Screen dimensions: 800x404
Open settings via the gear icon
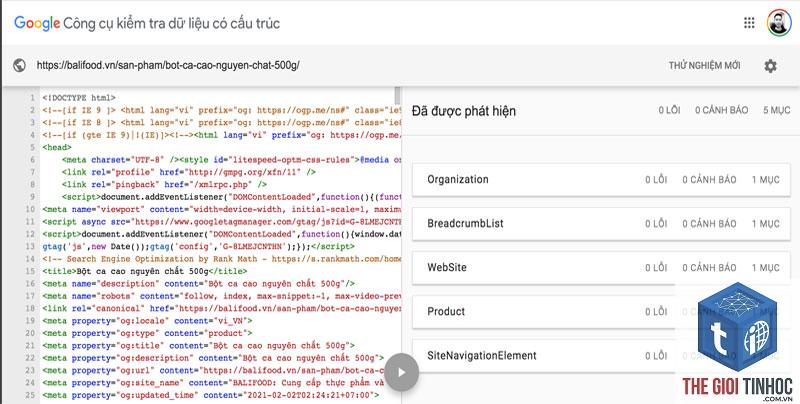770,65
